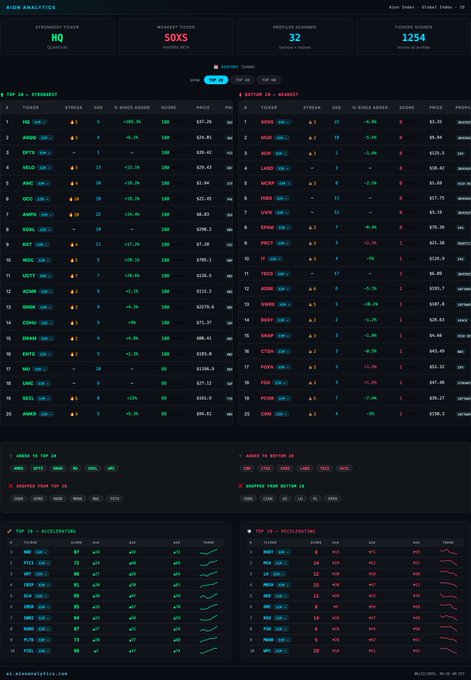The image size is (471, 680).
Task: Click the red X icon beside Dropped From Top 20
Action: (11, 486)
